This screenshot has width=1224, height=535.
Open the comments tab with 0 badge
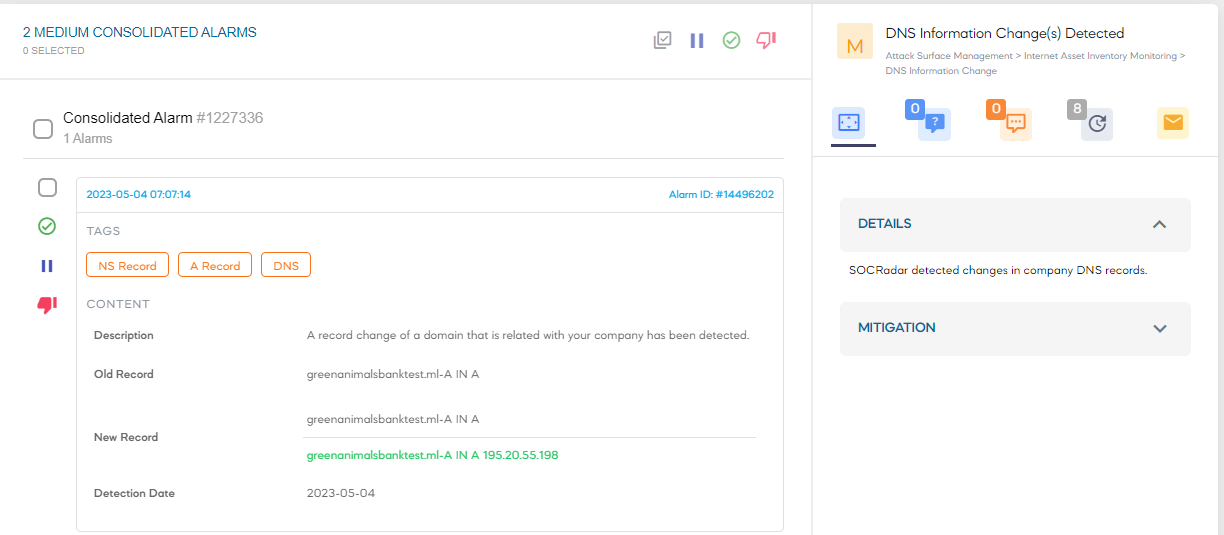click(x=1014, y=123)
